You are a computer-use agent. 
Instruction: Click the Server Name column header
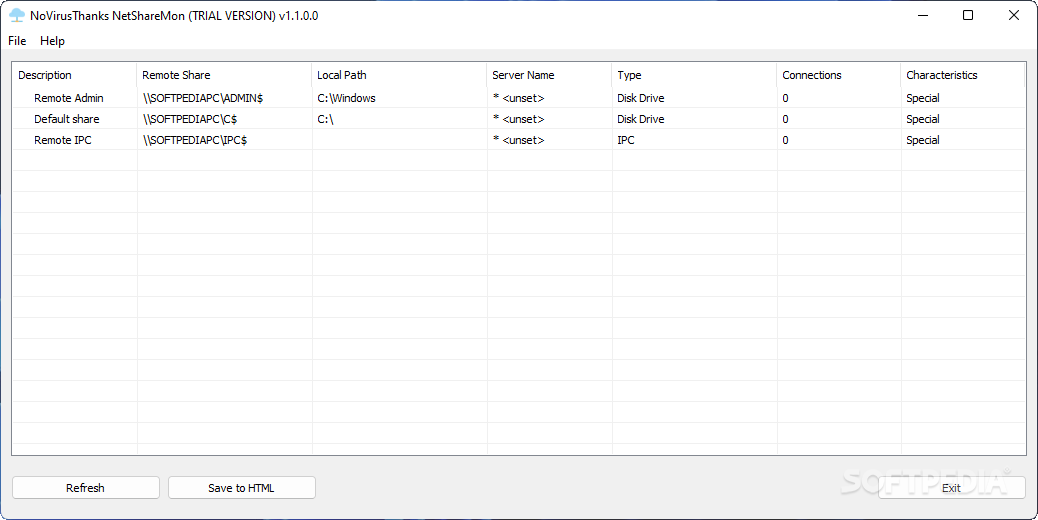click(549, 75)
